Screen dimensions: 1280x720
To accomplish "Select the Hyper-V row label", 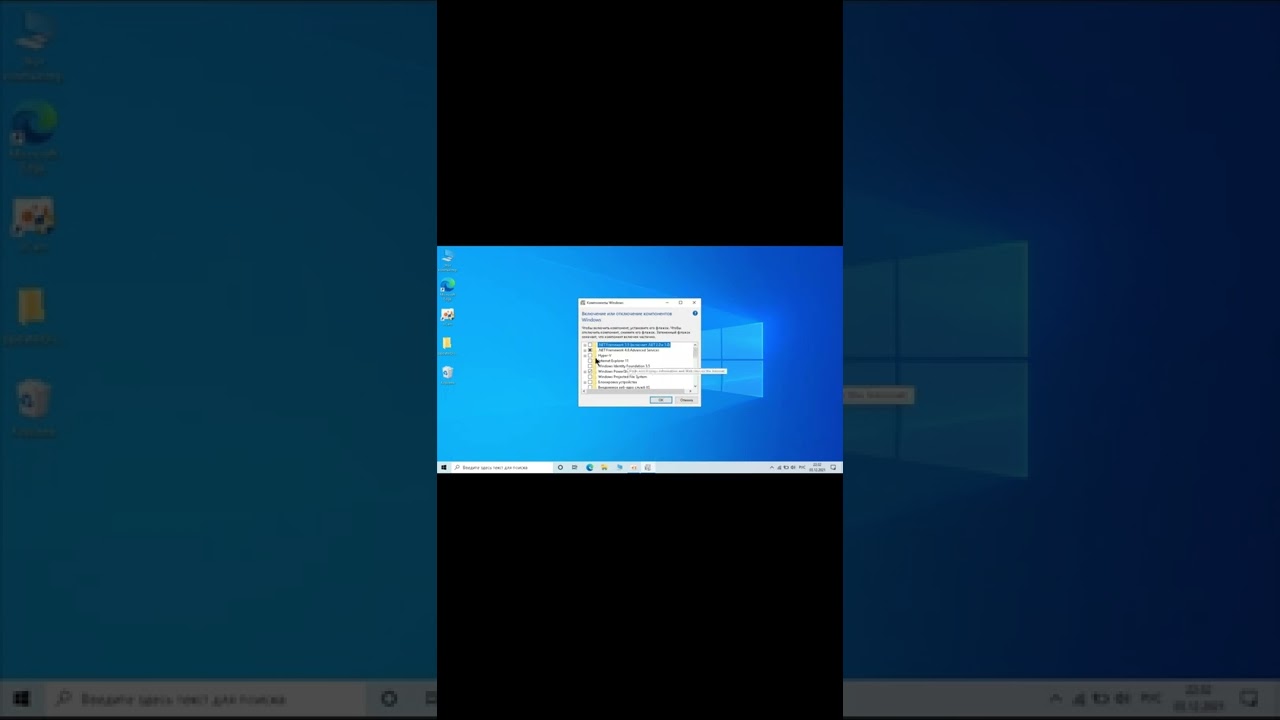I will 605,355.
